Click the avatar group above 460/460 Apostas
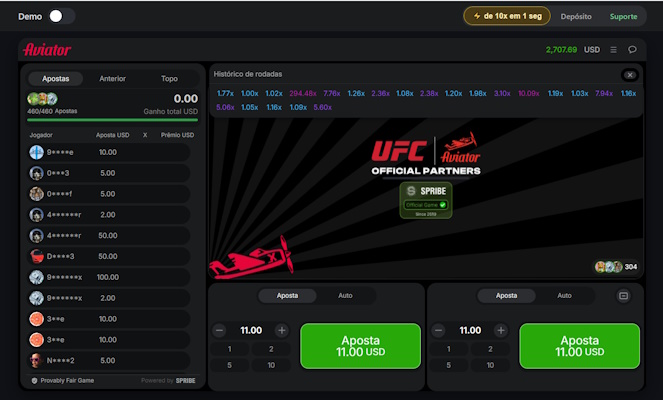The width and height of the screenshot is (663, 400). 42,99
